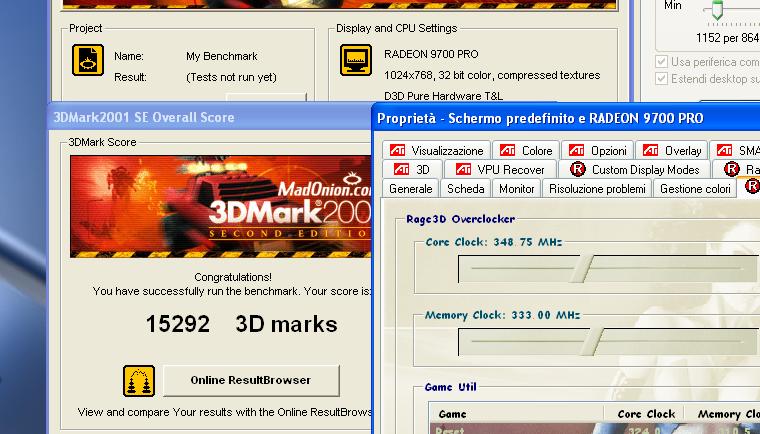
Task: Select the Overlay tab
Action: tap(672, 150)
